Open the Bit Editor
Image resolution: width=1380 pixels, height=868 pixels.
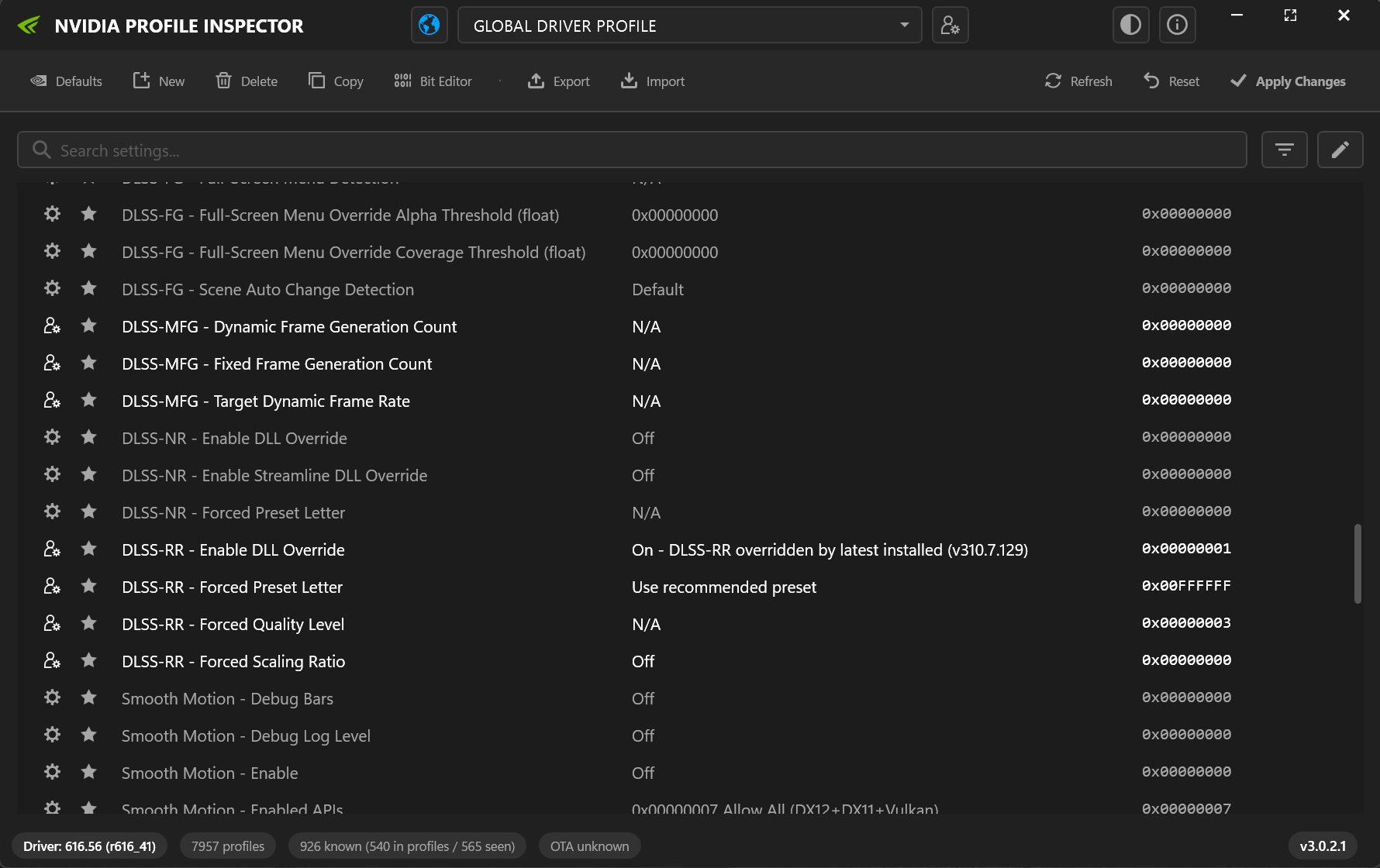coord(433,81)
